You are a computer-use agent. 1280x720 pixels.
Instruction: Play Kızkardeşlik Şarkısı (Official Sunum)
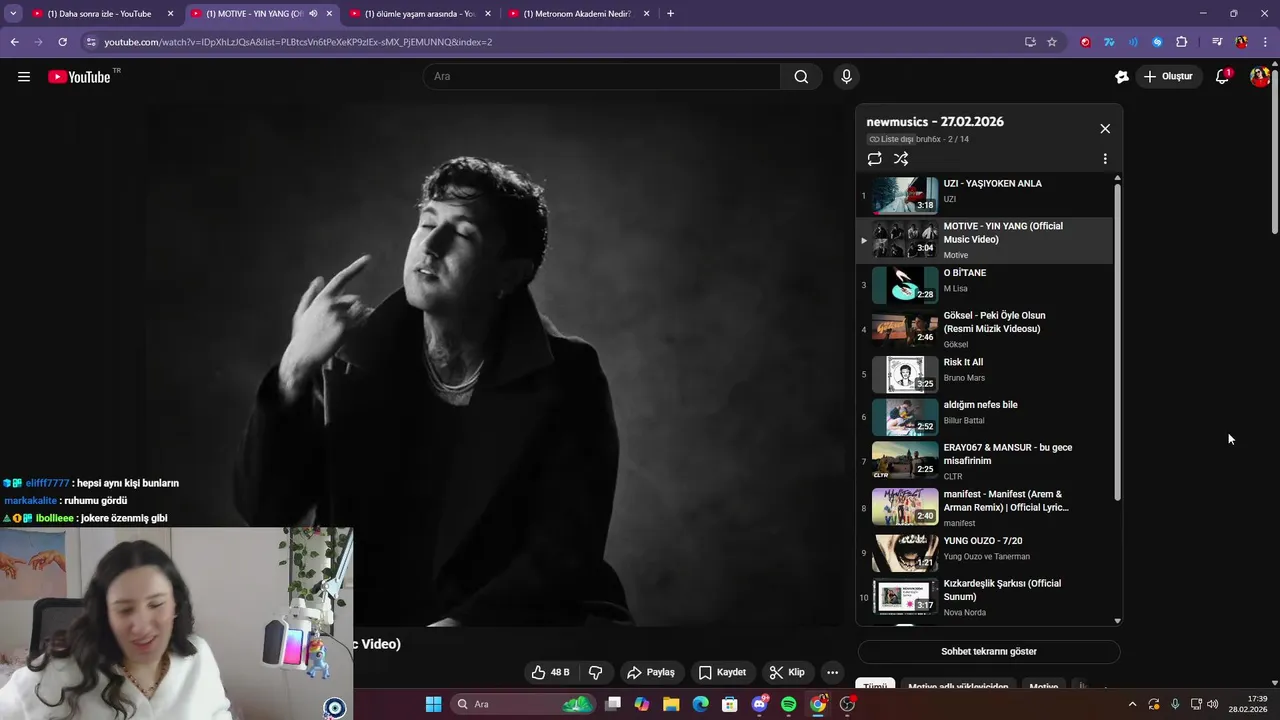pos(984,597)
